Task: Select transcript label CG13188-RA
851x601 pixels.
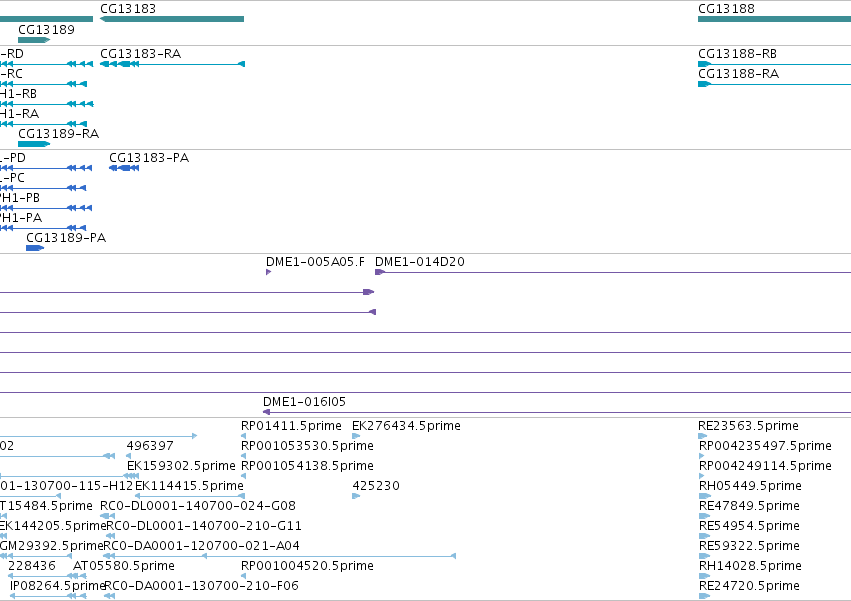Action: point(738,74)
